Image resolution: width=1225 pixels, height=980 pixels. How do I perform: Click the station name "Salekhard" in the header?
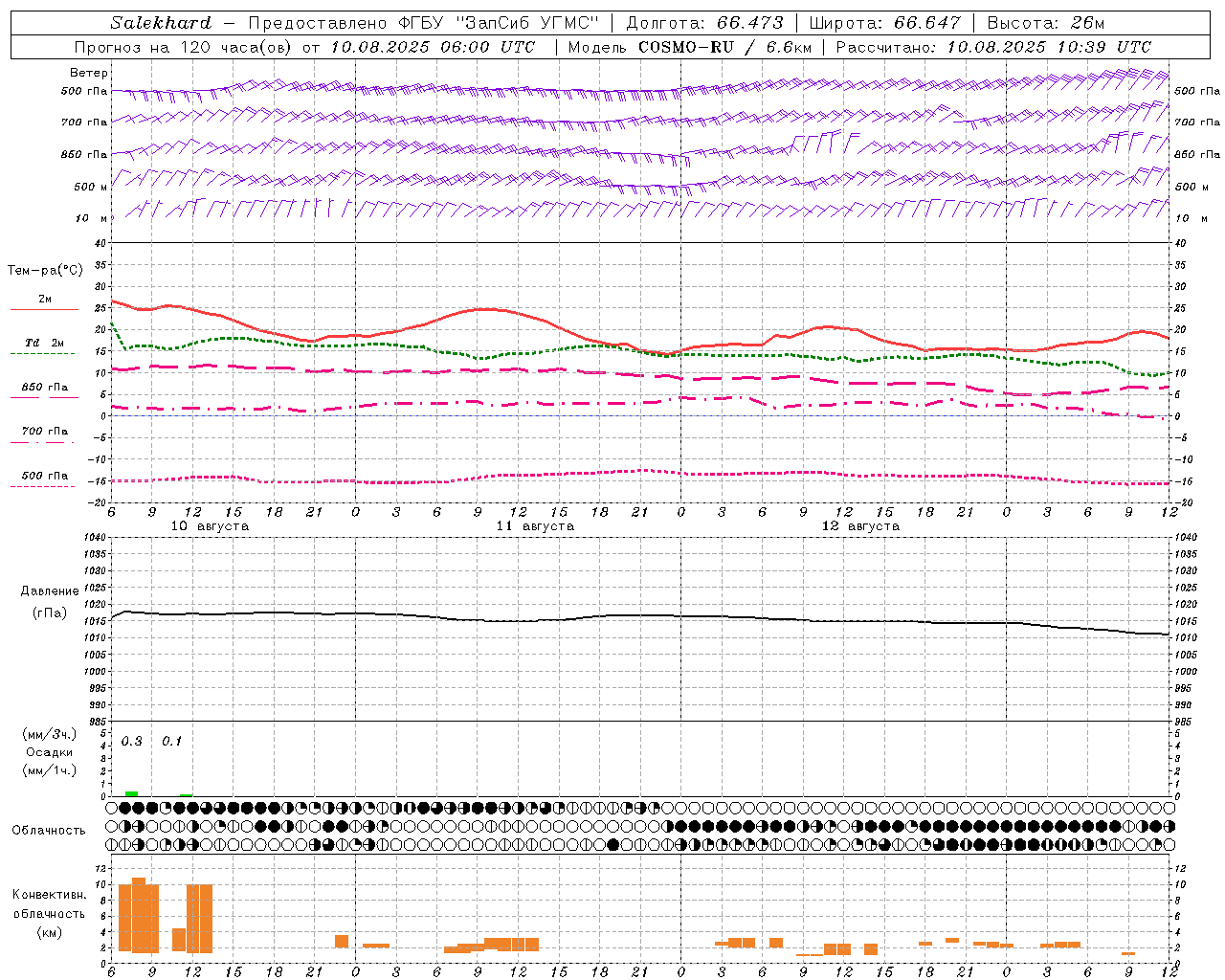161,23
